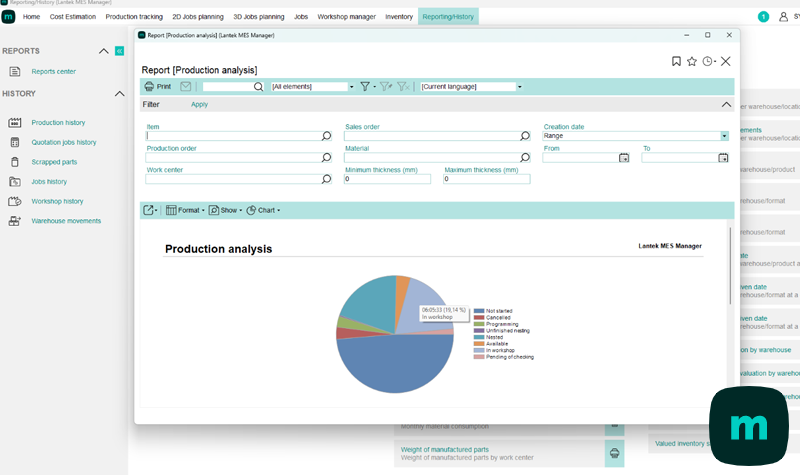The image size is (800, 475).
Task: Click the report toolbar search text field
Action: pos(228,87)
